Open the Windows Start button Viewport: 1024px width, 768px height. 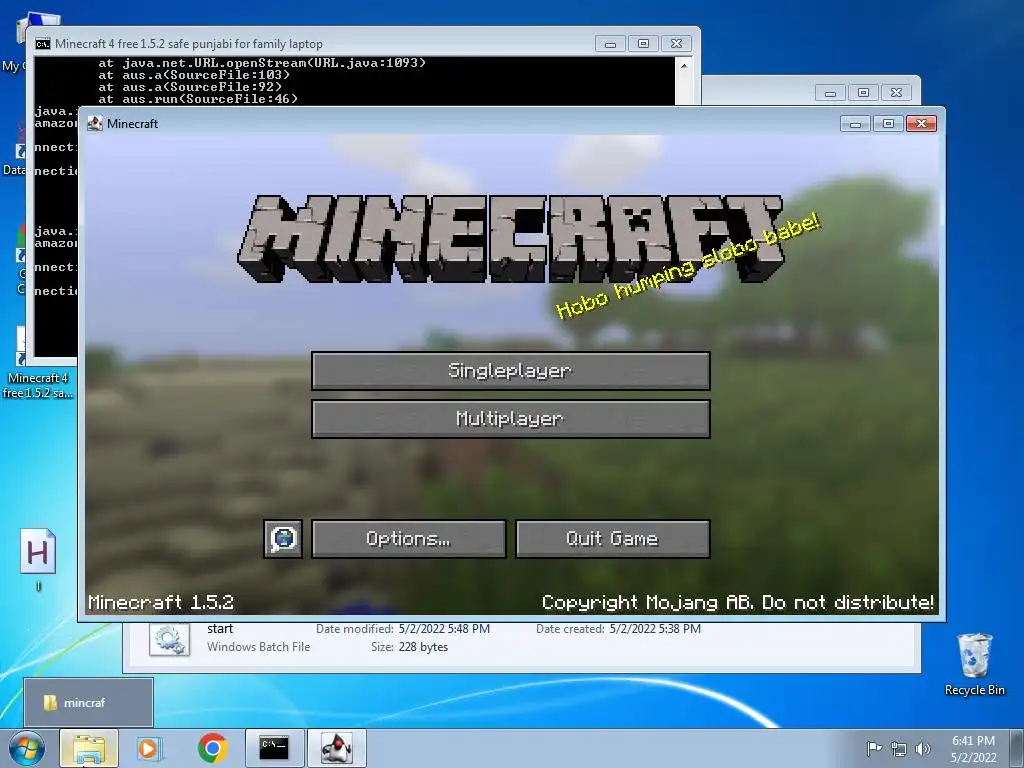pos(26,748)
